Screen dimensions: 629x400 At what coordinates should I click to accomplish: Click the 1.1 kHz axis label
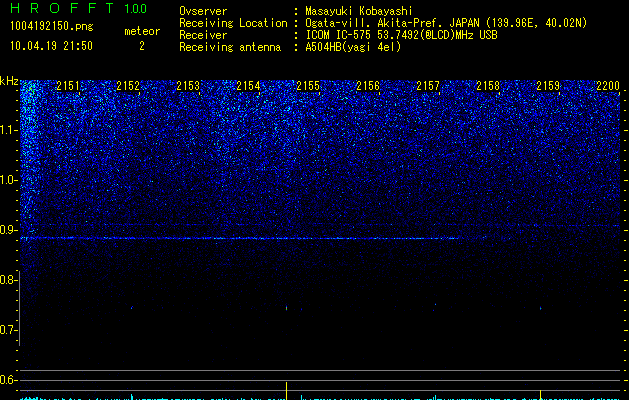click(x=8, y=130)
